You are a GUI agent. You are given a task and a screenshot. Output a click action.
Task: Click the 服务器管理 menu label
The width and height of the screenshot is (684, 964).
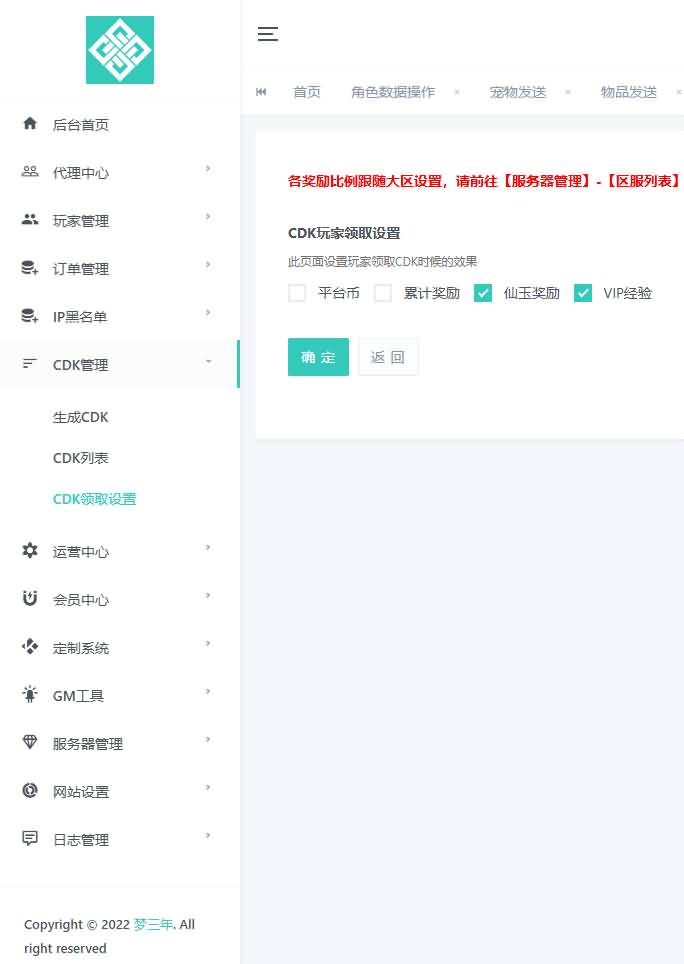[x=87, y=744]
